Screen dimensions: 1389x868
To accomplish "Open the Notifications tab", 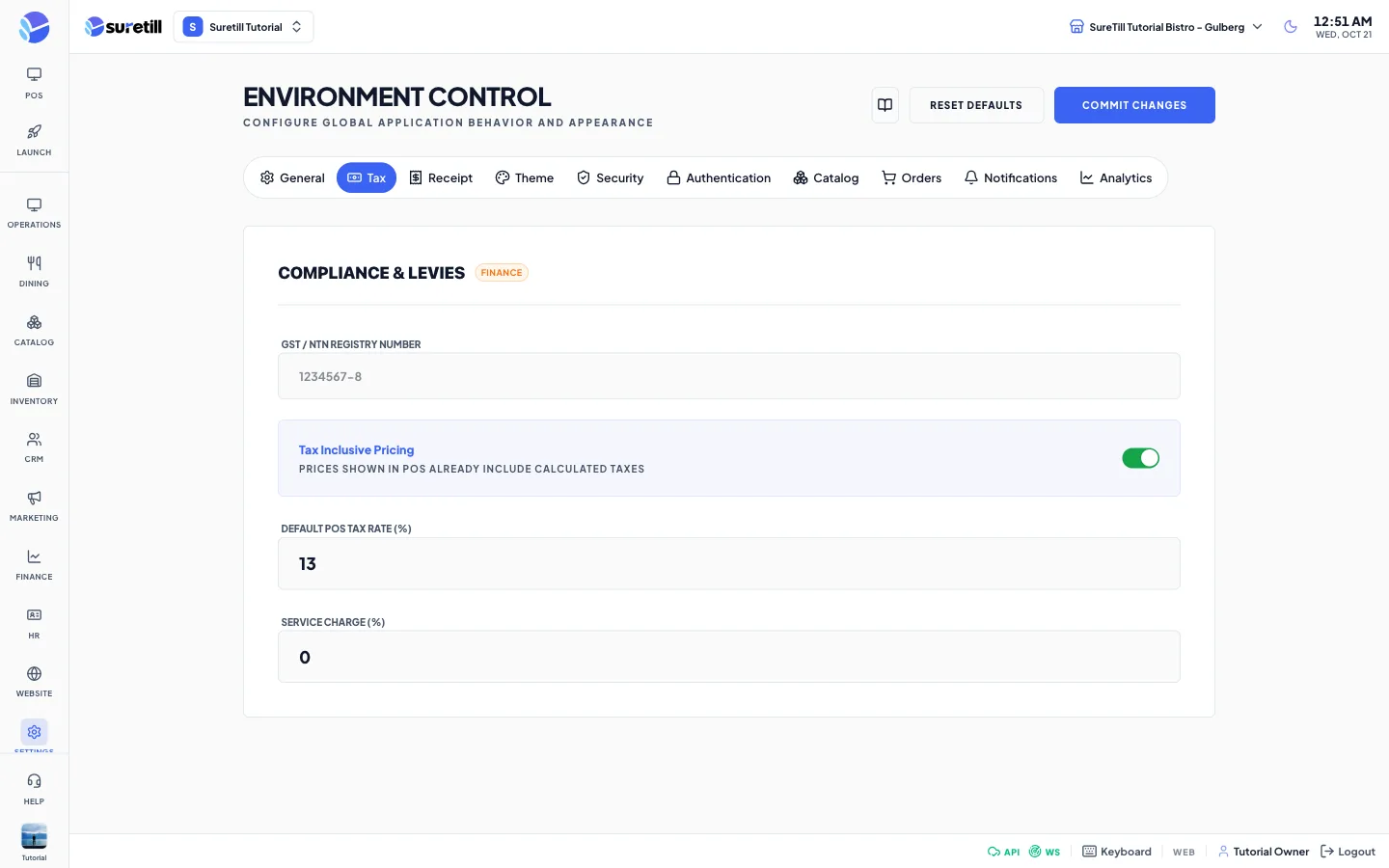I will point(1011,177).
